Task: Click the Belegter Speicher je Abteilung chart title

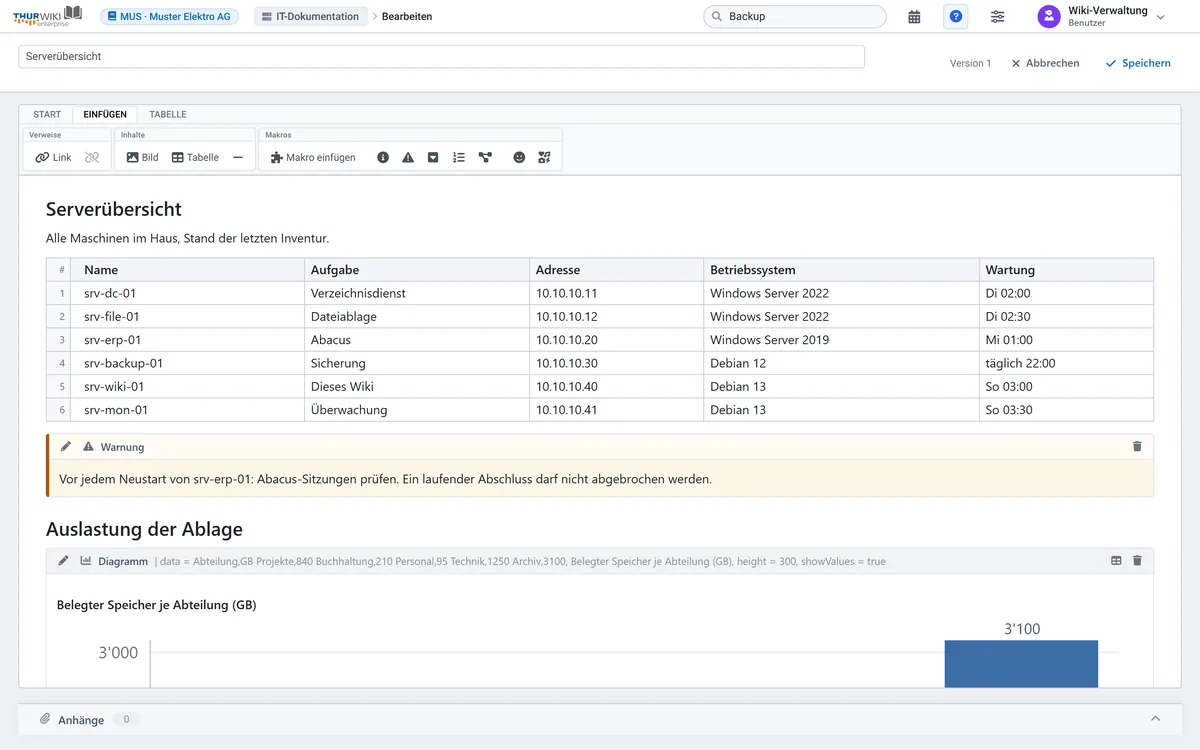Action: click(156, 605)
